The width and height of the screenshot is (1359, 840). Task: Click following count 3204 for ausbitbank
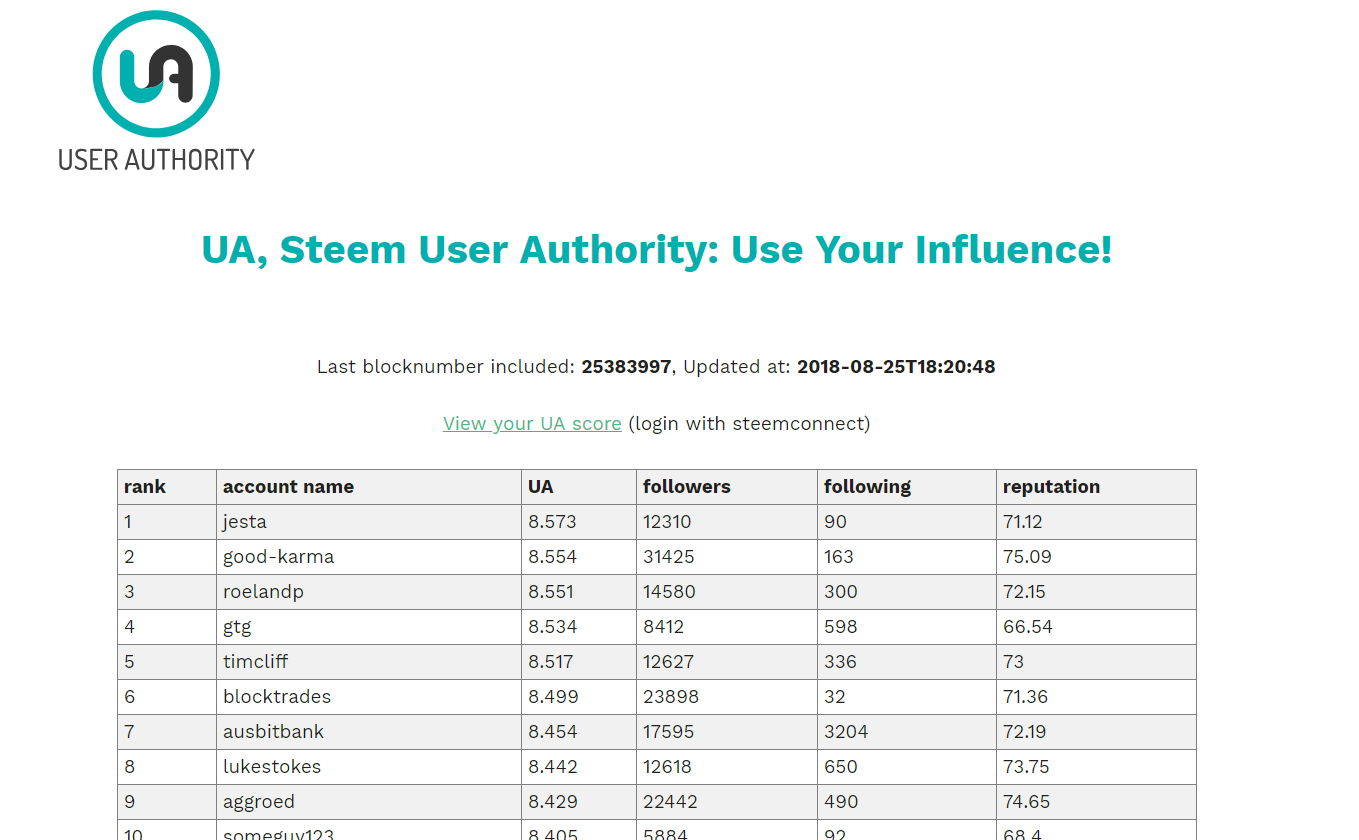coord(846,732)
